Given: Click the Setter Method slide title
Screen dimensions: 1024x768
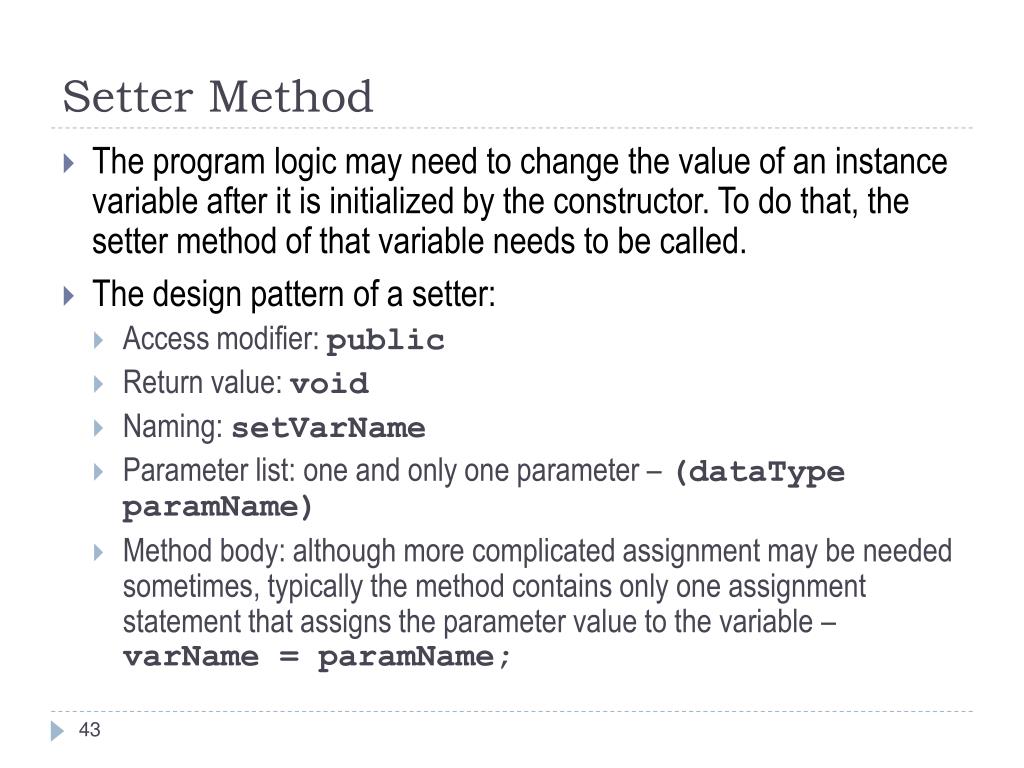Looking at the screenshot, I should point(217,97).
